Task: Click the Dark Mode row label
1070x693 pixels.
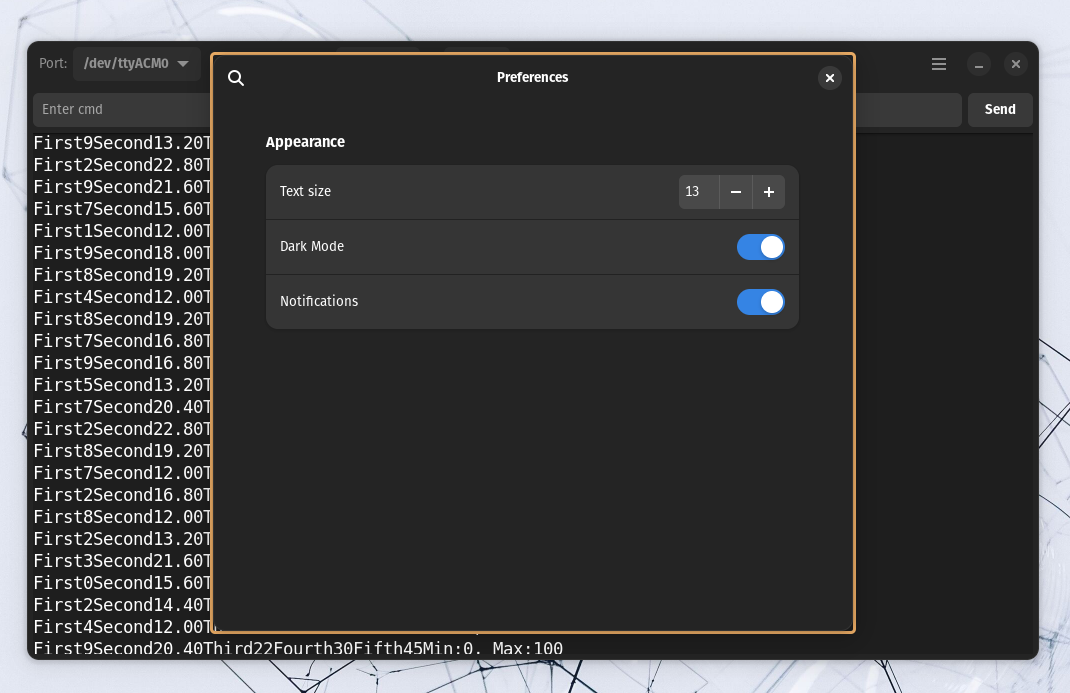Action: (312, 247)
